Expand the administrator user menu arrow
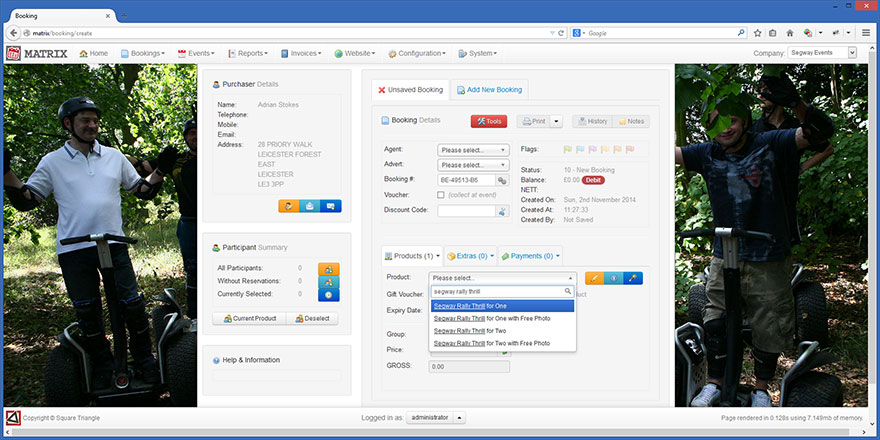 tap(460, 418)
